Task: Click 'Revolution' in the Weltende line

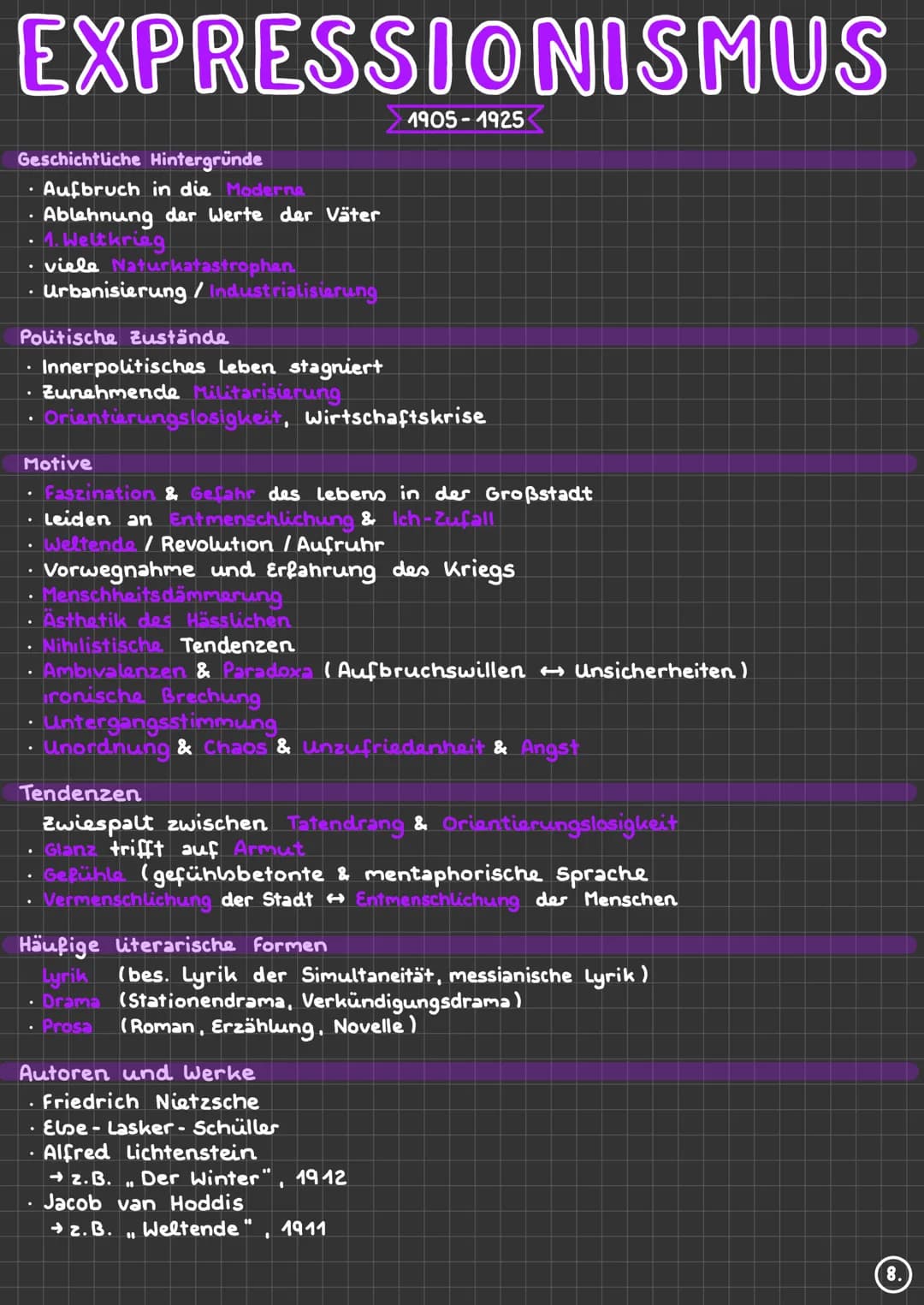Action: 217,544
